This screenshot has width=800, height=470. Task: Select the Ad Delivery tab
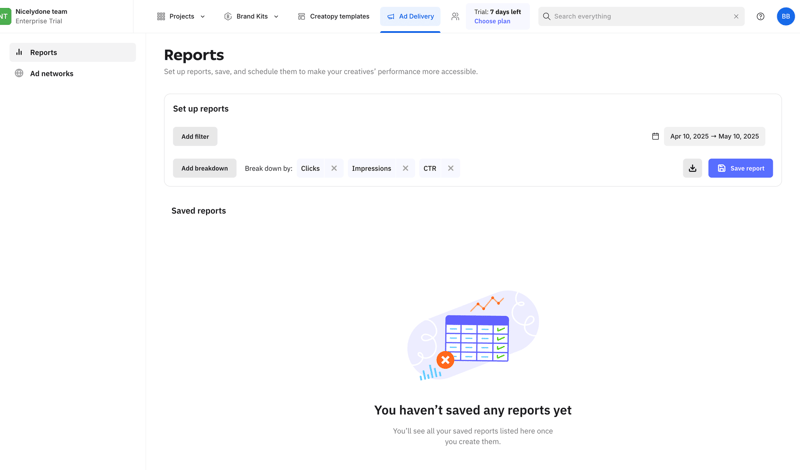coord(410,16)
